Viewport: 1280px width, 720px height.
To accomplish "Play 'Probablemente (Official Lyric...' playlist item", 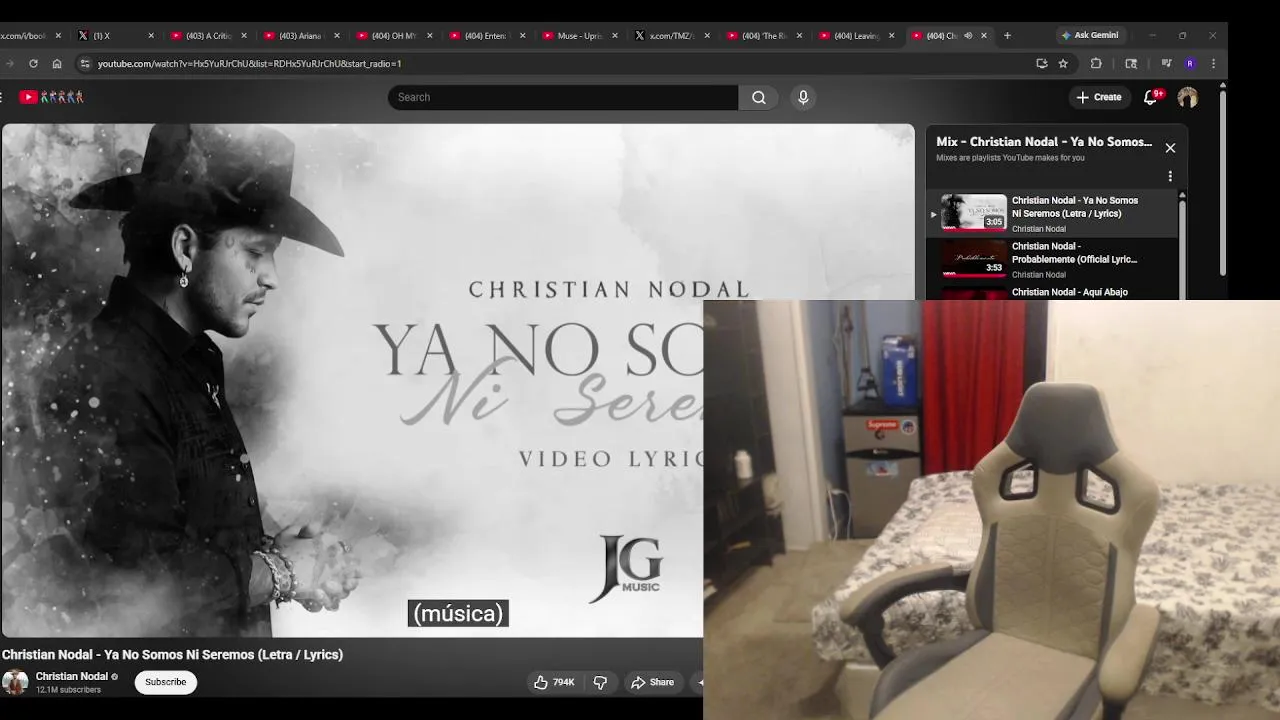I will [x=1052, y=260].
